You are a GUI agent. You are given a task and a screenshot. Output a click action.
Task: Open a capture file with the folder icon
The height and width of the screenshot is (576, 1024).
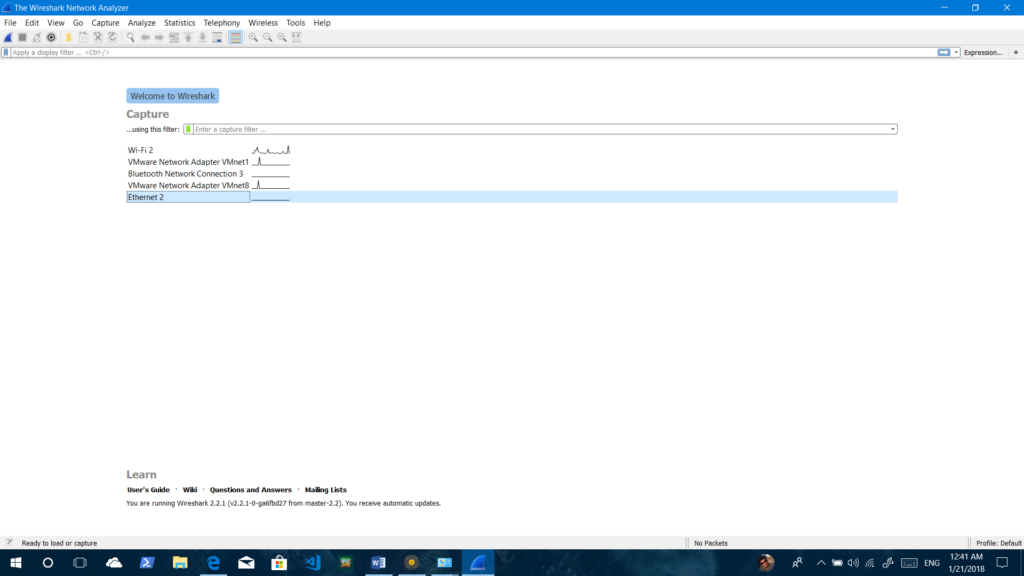tap(69, 37)
